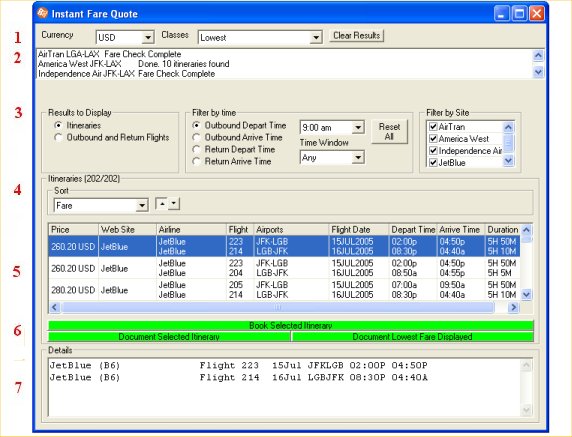Select Outbound Arrive Time radio button

[x=196, y=138]
